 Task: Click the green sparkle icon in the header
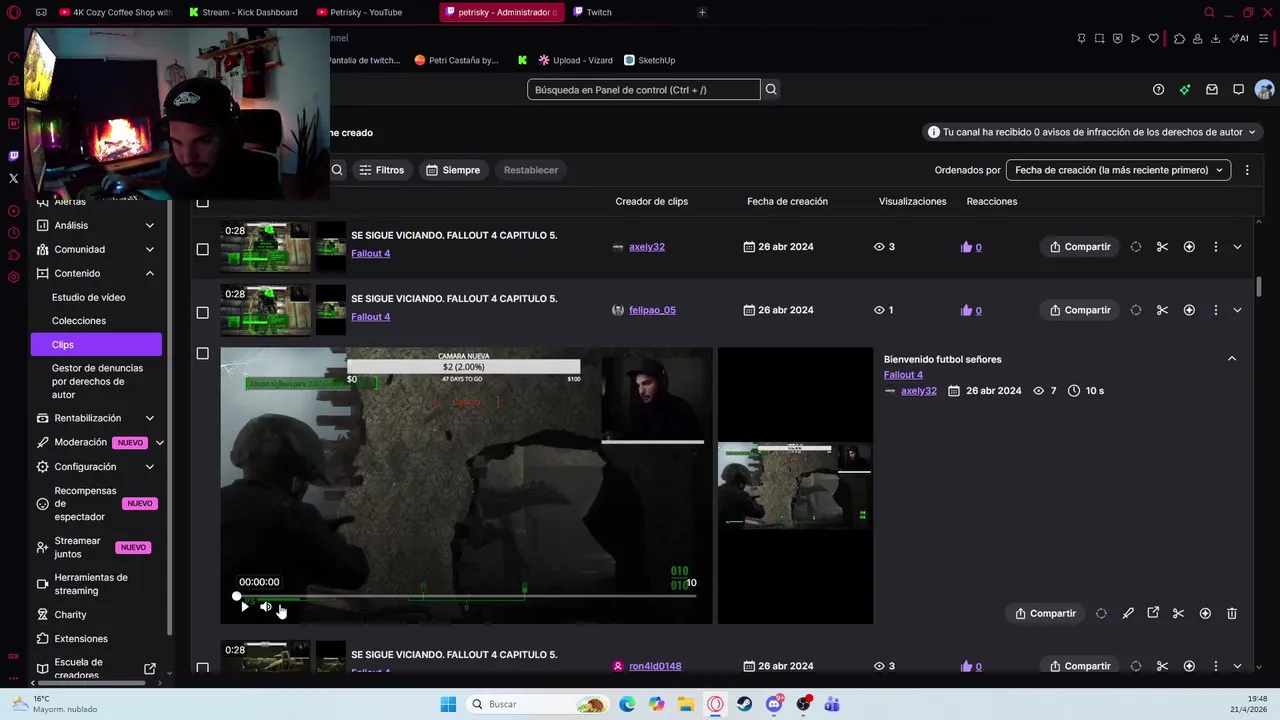click(x=1185, y=89)
